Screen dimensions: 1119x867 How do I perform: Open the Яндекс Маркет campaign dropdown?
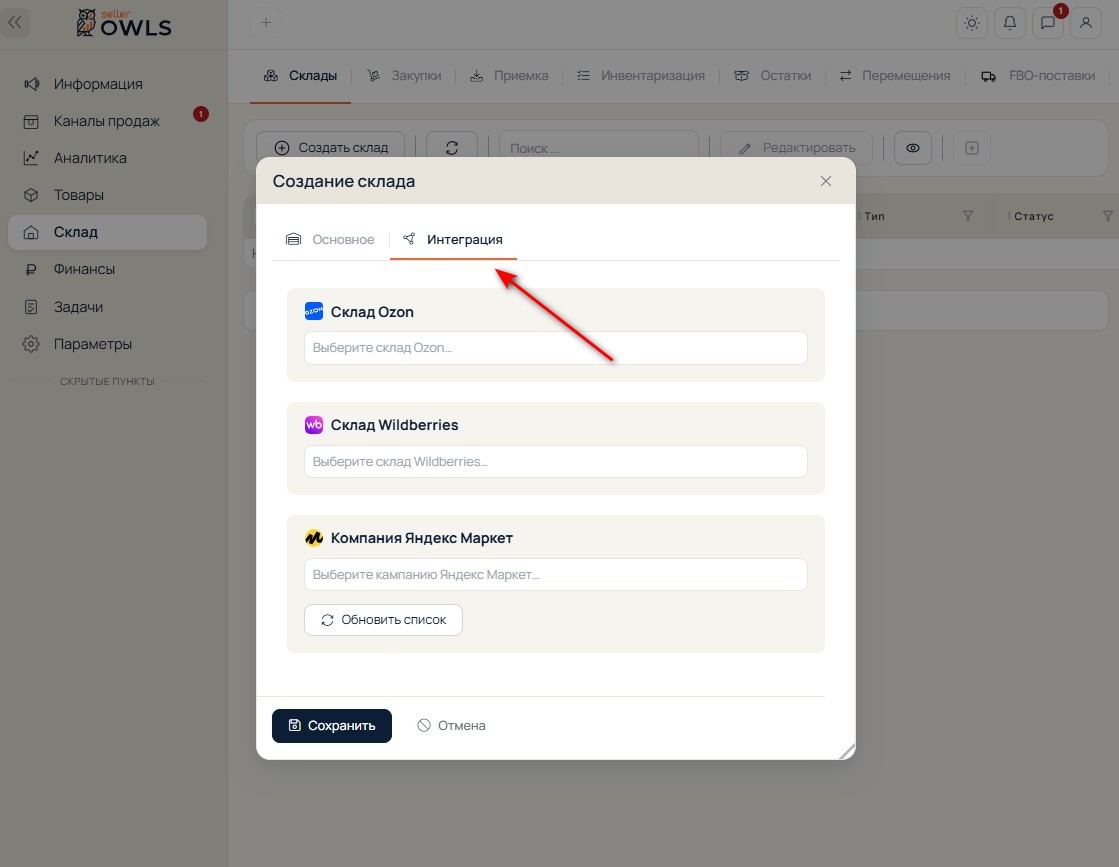(x=555, y=574)
